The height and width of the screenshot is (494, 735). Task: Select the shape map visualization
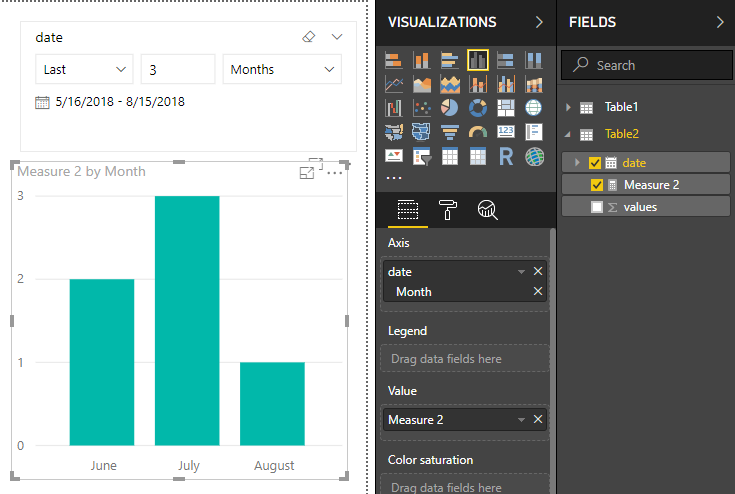[421, 132]
